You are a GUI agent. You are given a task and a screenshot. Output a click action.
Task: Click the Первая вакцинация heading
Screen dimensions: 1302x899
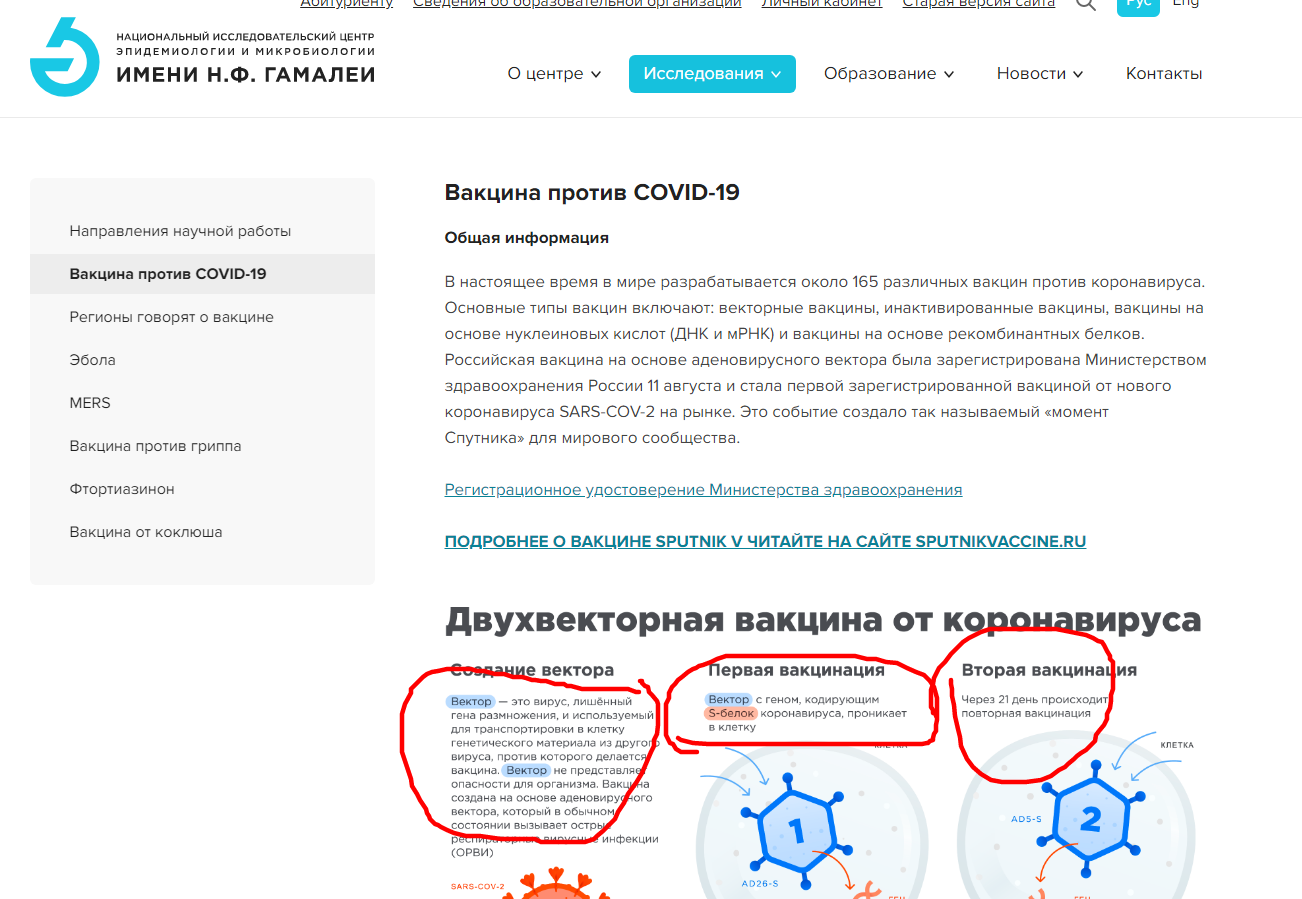[796, 670]
